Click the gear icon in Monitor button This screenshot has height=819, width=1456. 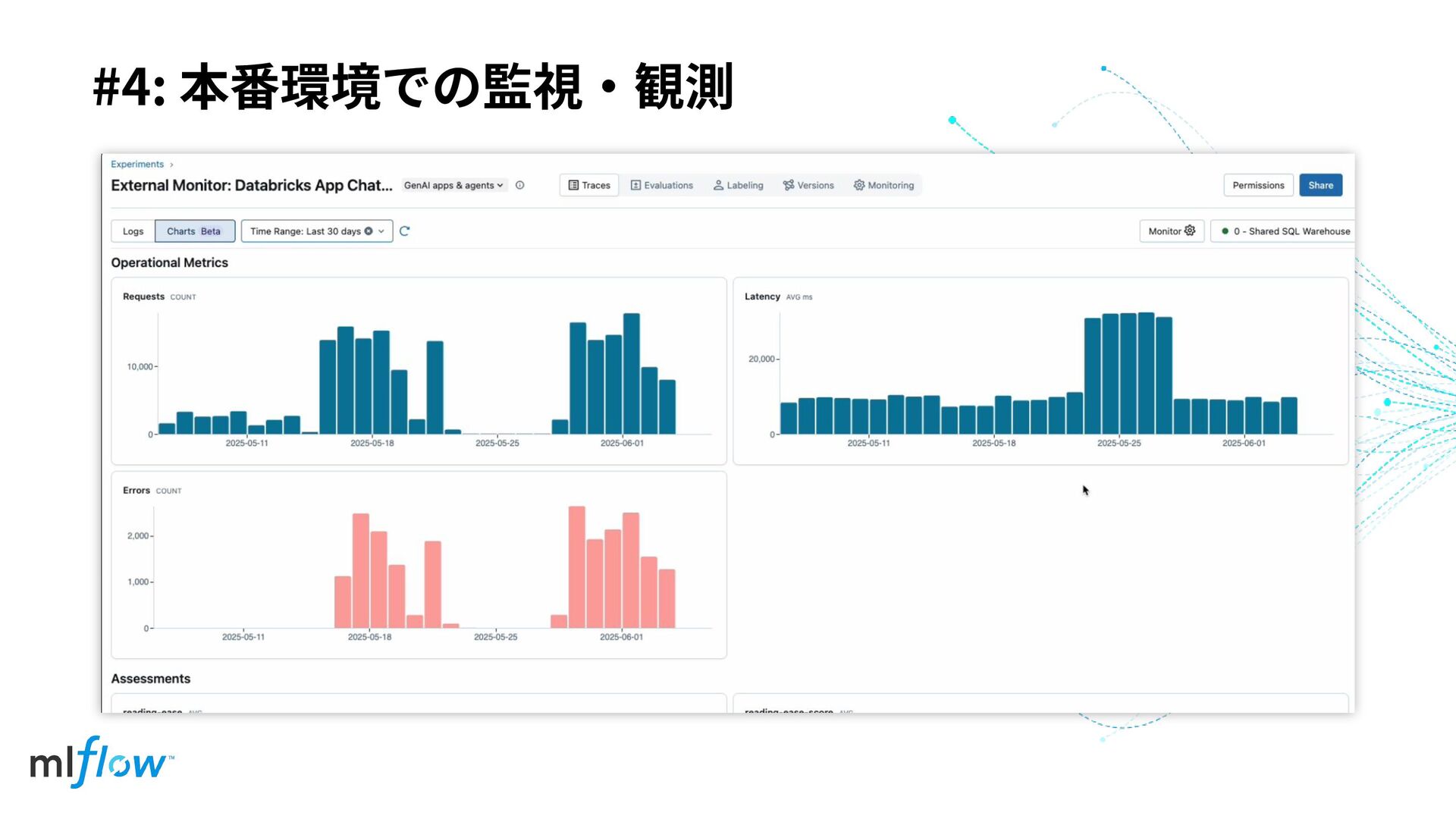click(1190, 231)
